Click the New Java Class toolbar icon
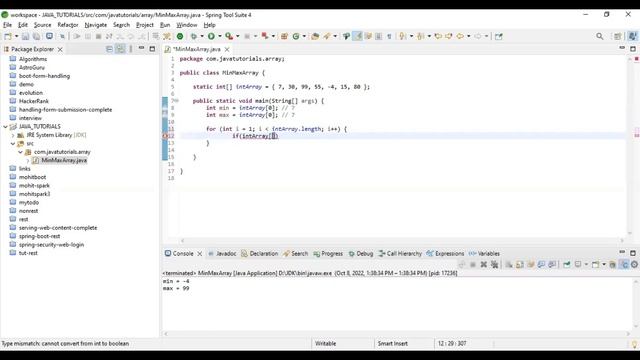 (x=296, y=36)
